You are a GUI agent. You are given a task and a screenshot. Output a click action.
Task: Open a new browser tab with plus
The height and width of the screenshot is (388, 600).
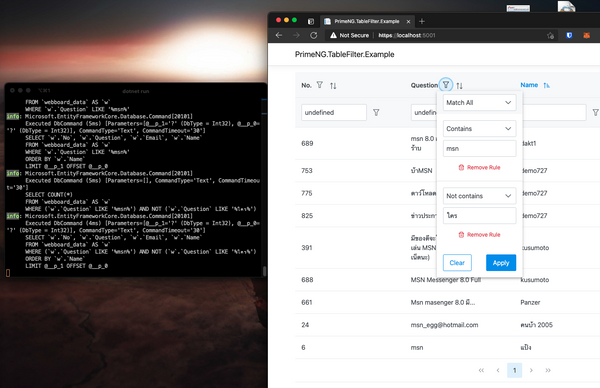(422, 21)
